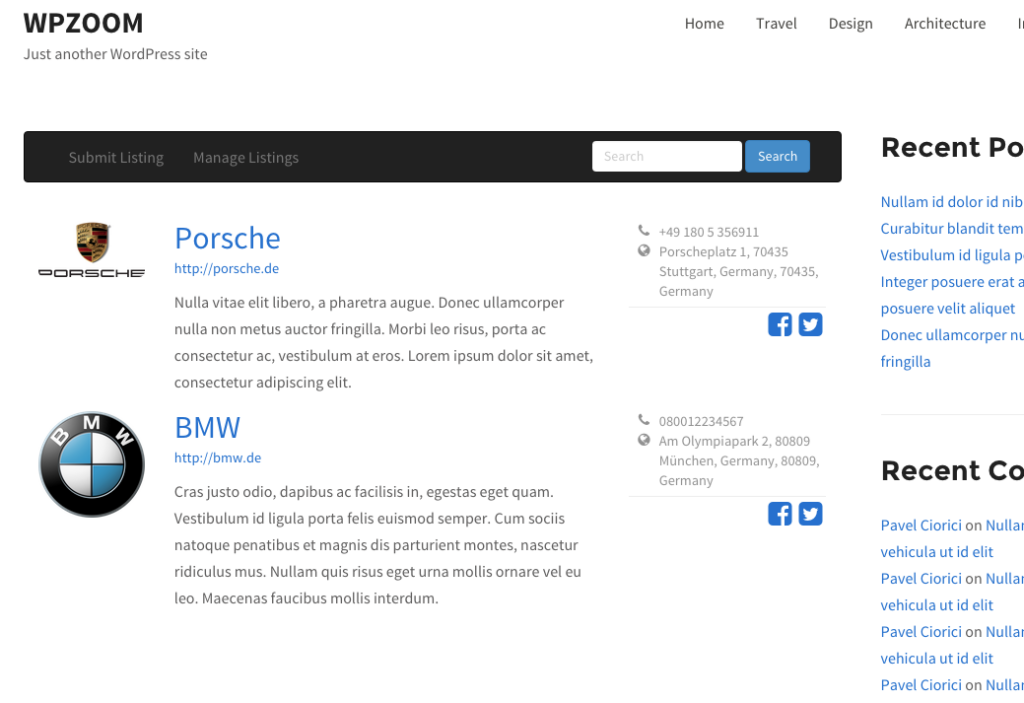Click the phone icon beside +49 180 5 356911

[x=644, y=230]
